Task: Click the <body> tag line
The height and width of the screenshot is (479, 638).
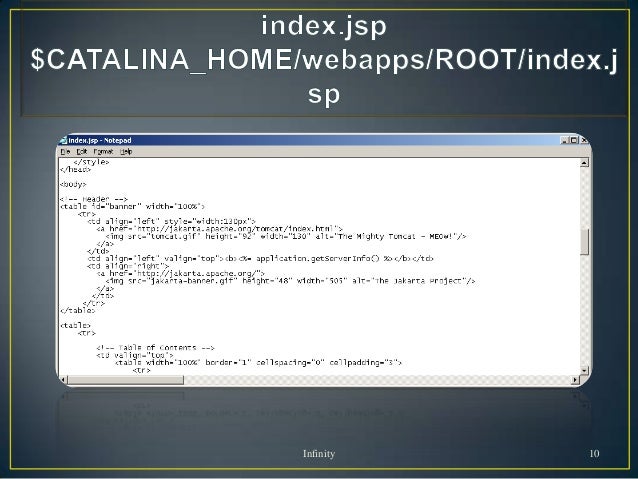Action: click(x=73, y=184)
